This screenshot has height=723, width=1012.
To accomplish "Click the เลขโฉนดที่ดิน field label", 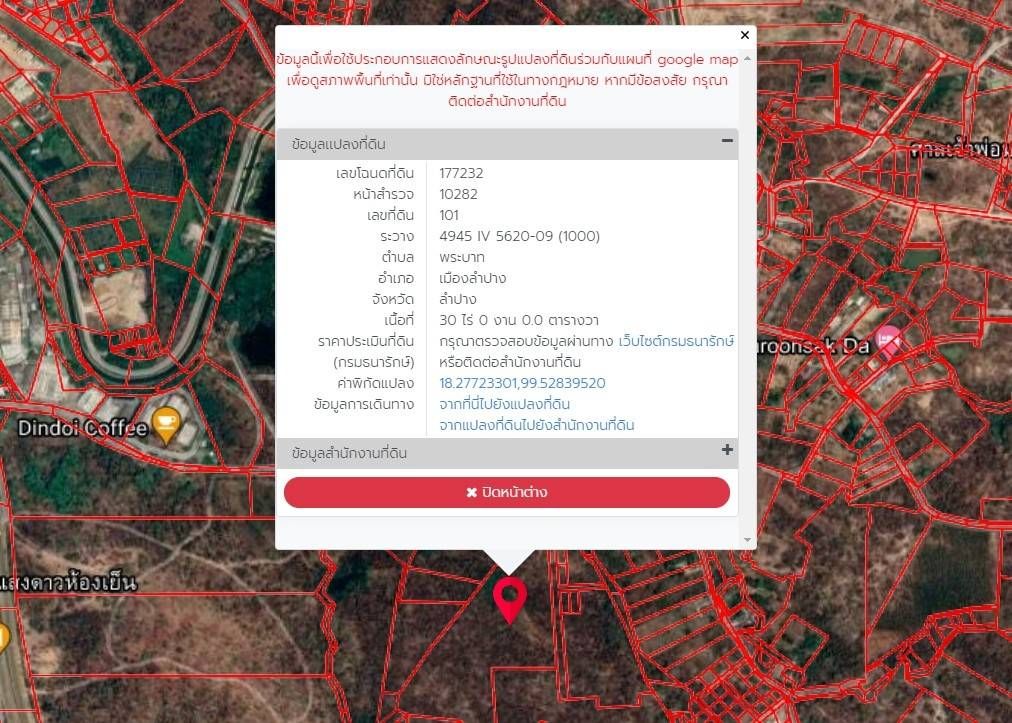I will pos(375,173).
